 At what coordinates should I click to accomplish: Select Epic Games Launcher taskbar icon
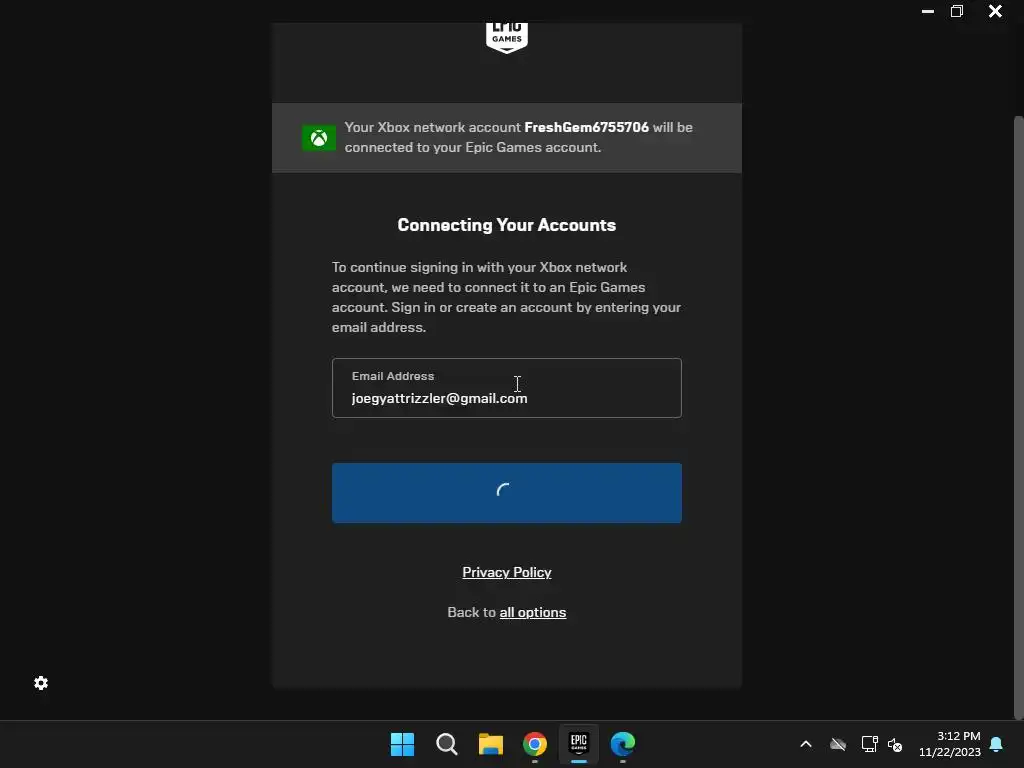pos(579,744)
